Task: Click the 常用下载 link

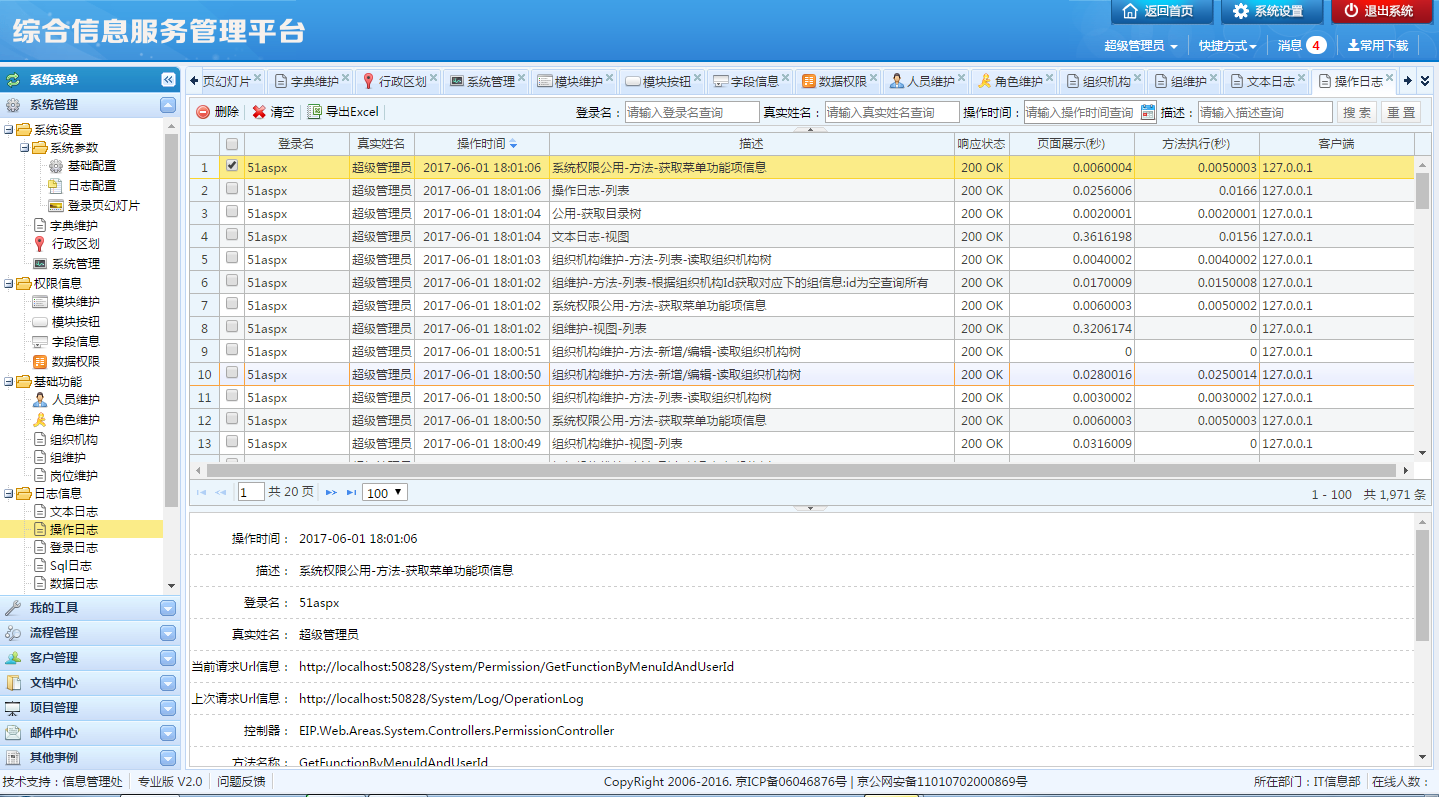Action: [x=1378, y=46]
